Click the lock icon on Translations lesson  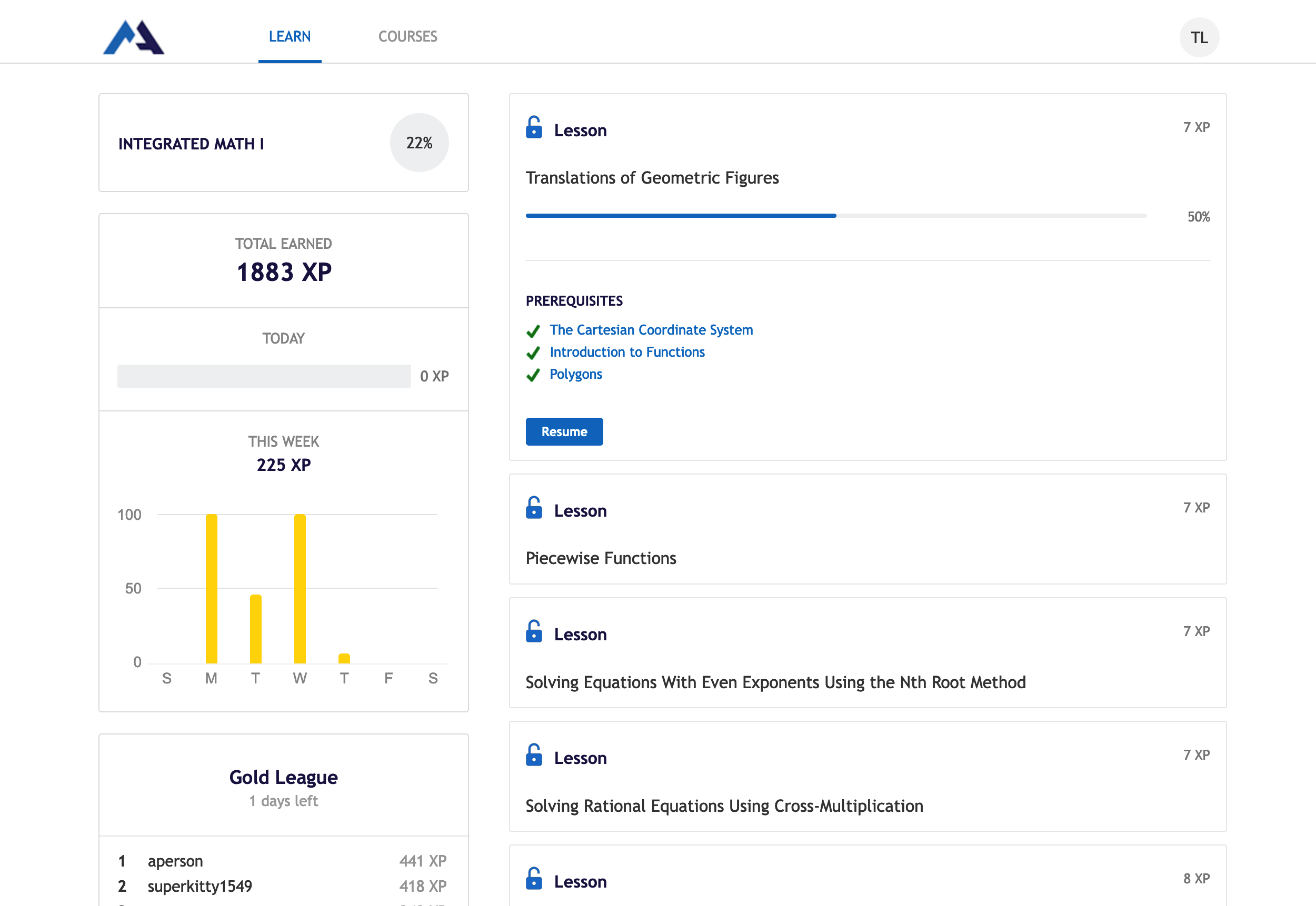click(534, 127)
